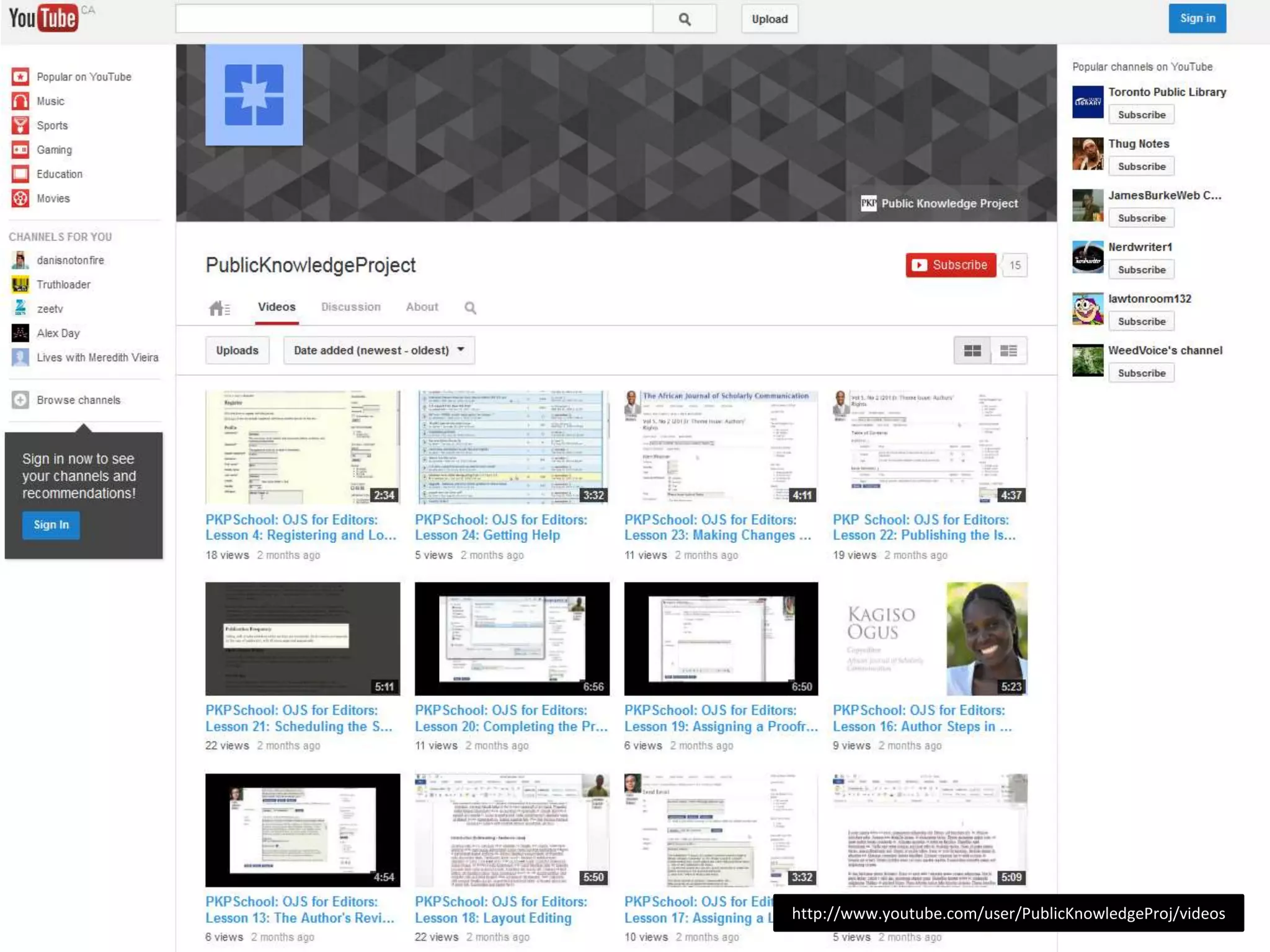Screen dimensions: 1270x952
Task: Open Lesson 4 Registering video thumbnail
Action: coord(303,447)
